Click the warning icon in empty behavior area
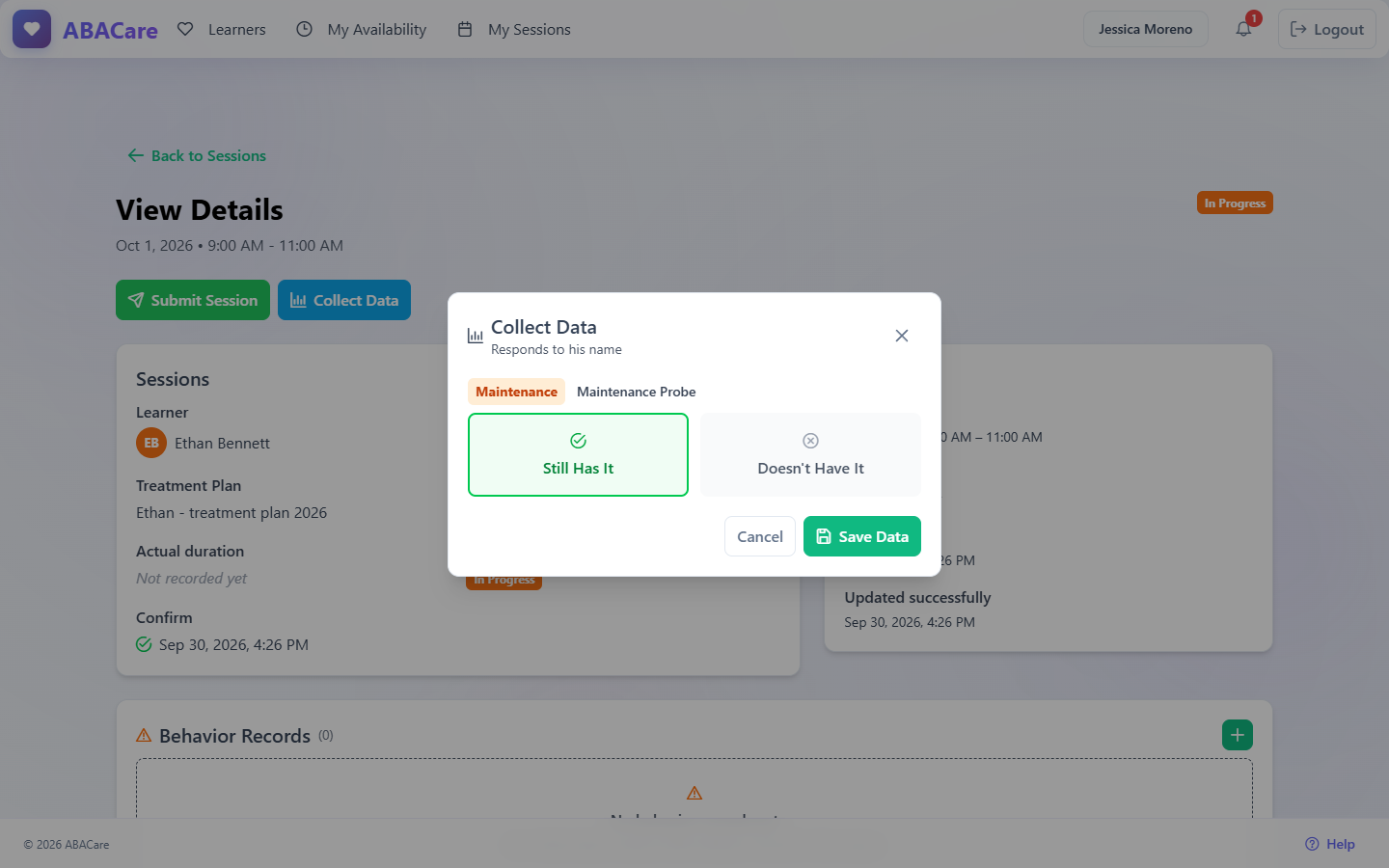Image resolution: width=1389 pixels, height=868 pixels. pyautogui.click(x=694, y=793)
